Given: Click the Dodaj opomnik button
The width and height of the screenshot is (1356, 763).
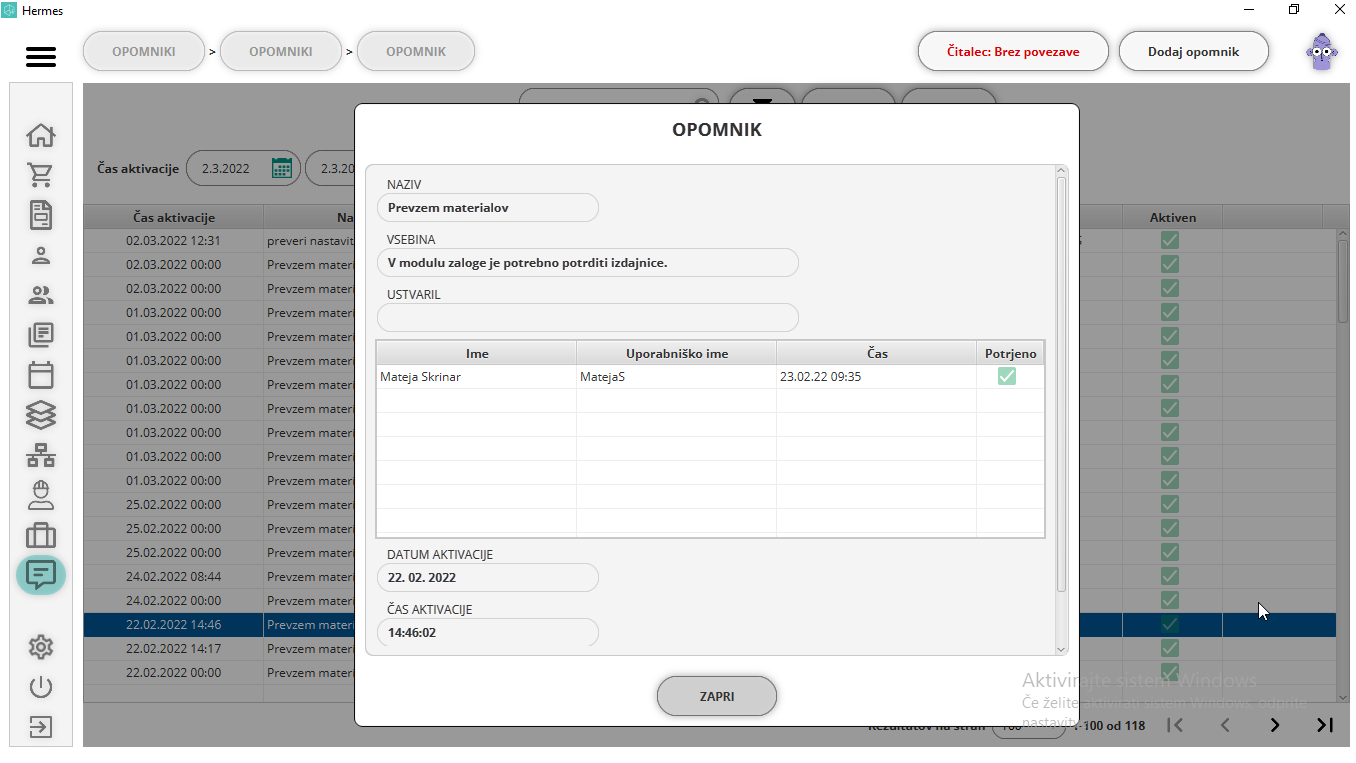Looking at the screenshot, I should (1194, 51).
